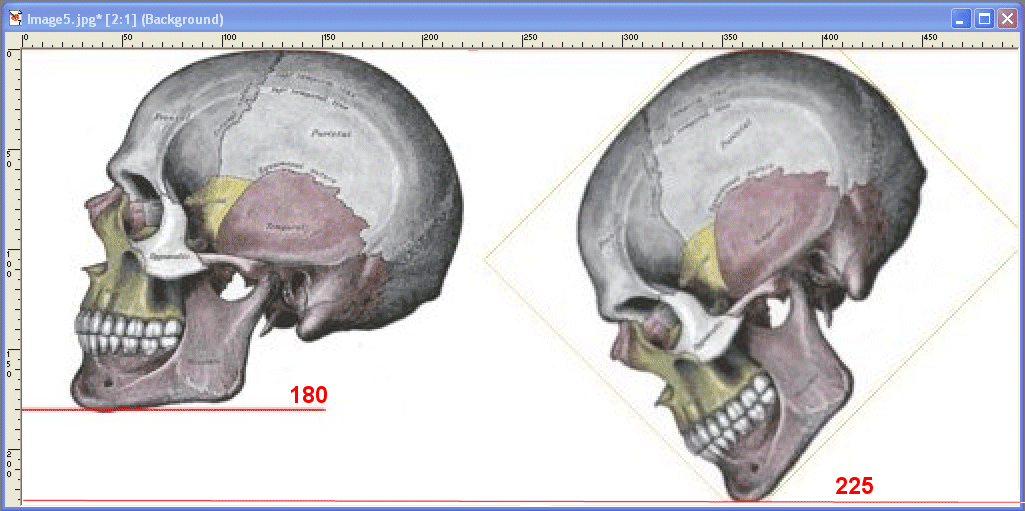Viewport: 1025px width, 511px height.
Task: Click the left corner of the rotated bounding box
Action: (x=485, y=257)
